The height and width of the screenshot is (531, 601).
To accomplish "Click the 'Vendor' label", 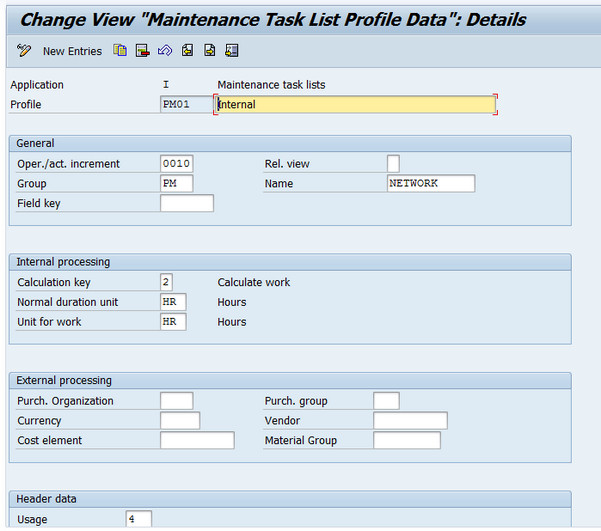I will (x=282, y=421).
